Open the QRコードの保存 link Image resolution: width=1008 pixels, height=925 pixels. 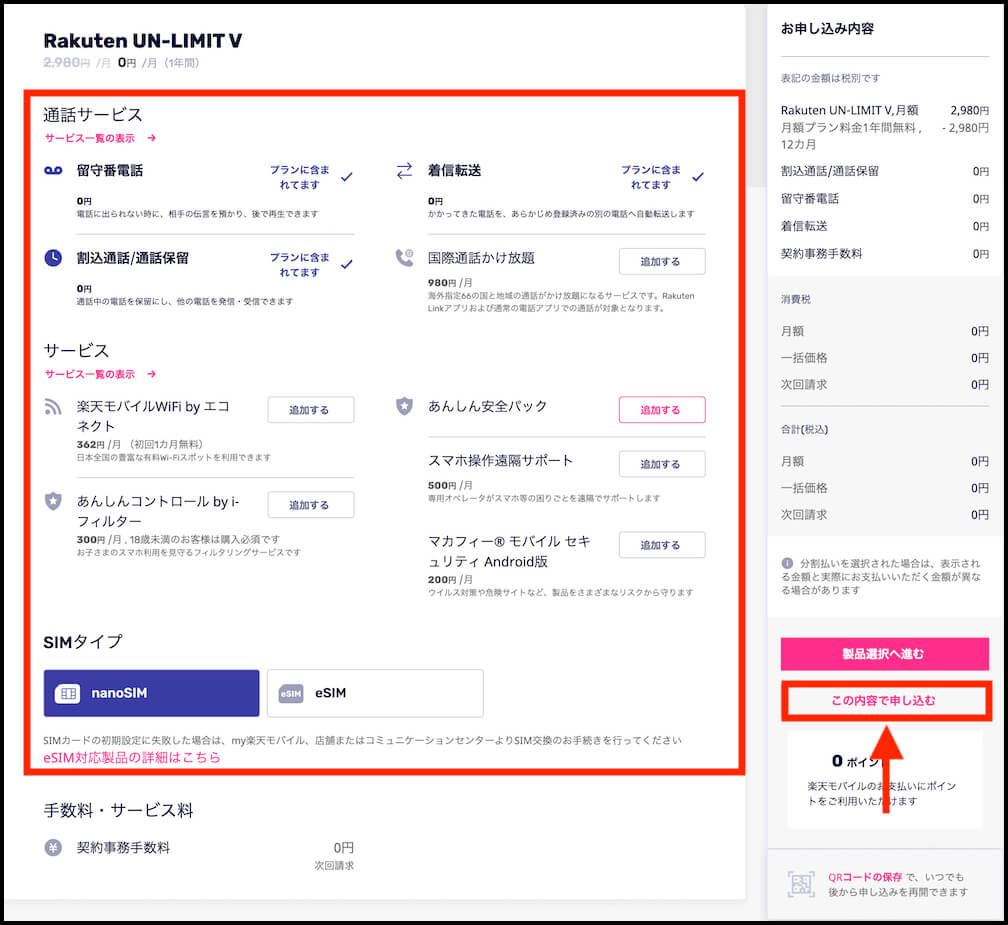coord(865,877)
